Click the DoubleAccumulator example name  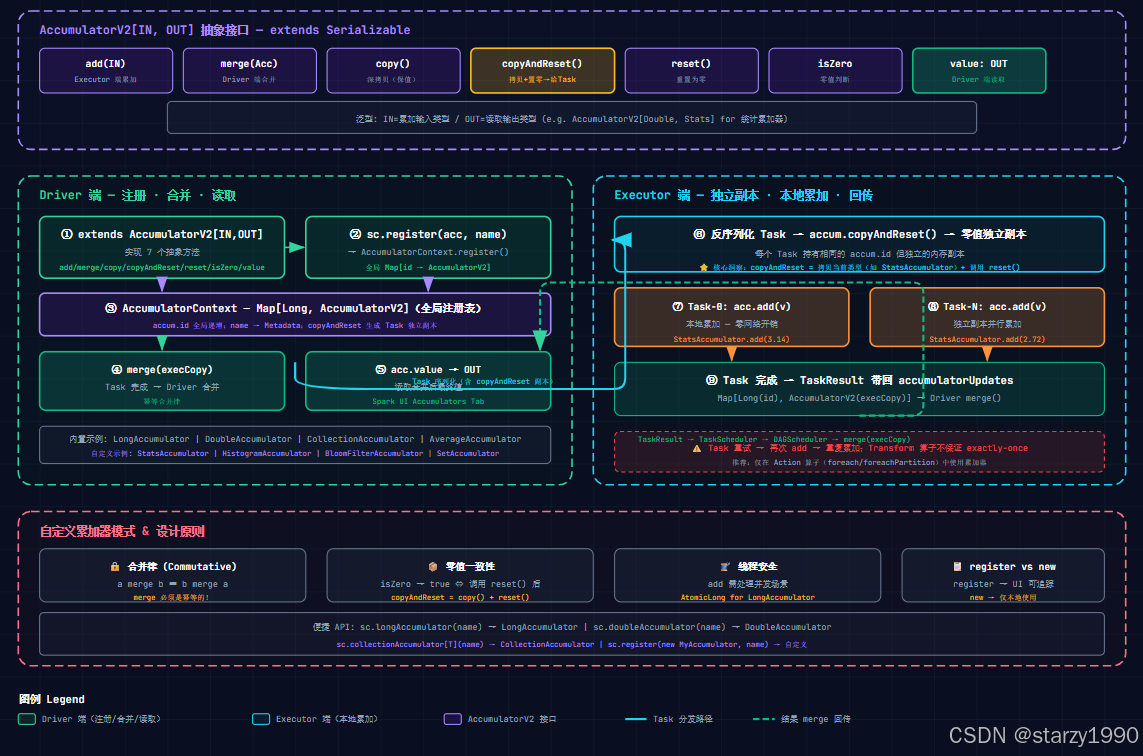[x=248, y=439]
